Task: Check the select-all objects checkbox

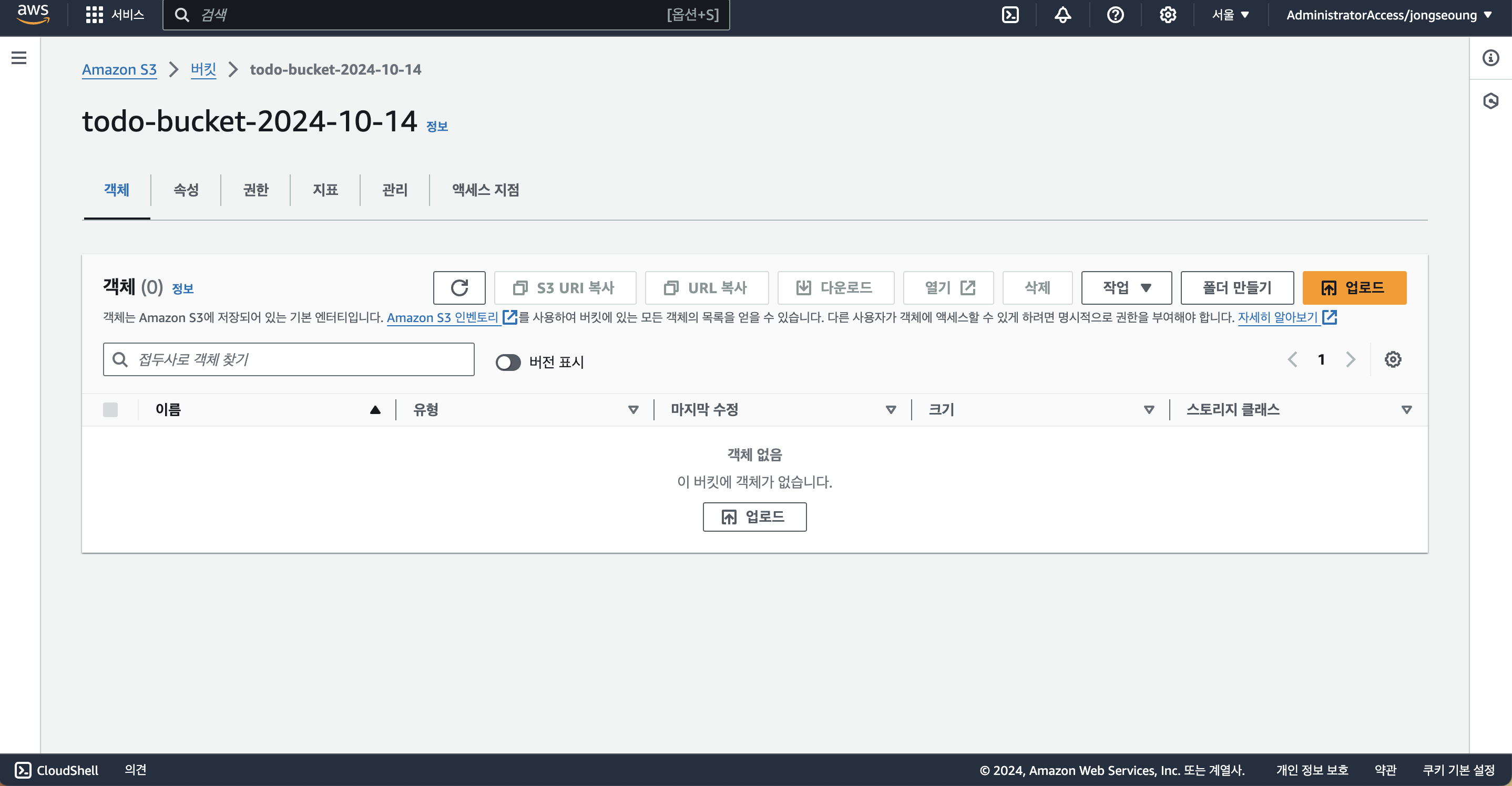Action: 110,409
